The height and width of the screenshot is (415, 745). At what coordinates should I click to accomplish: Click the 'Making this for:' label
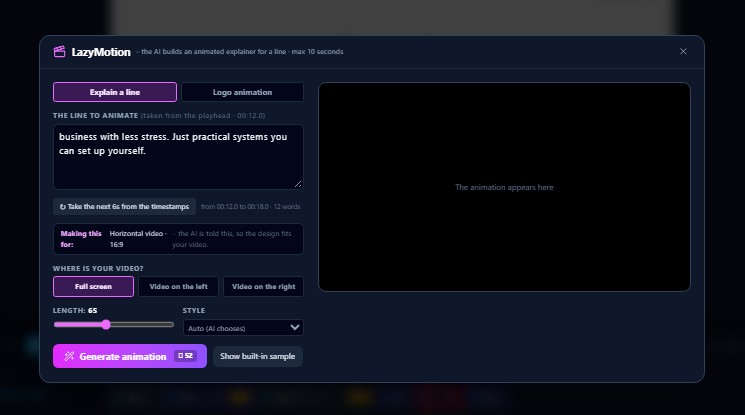point(81,239)
